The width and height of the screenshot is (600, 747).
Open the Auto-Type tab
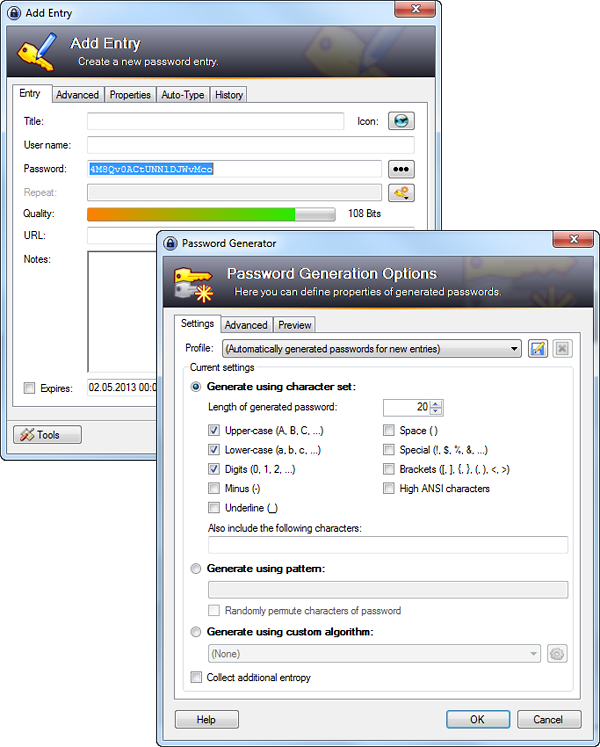(x=183, y=95)
